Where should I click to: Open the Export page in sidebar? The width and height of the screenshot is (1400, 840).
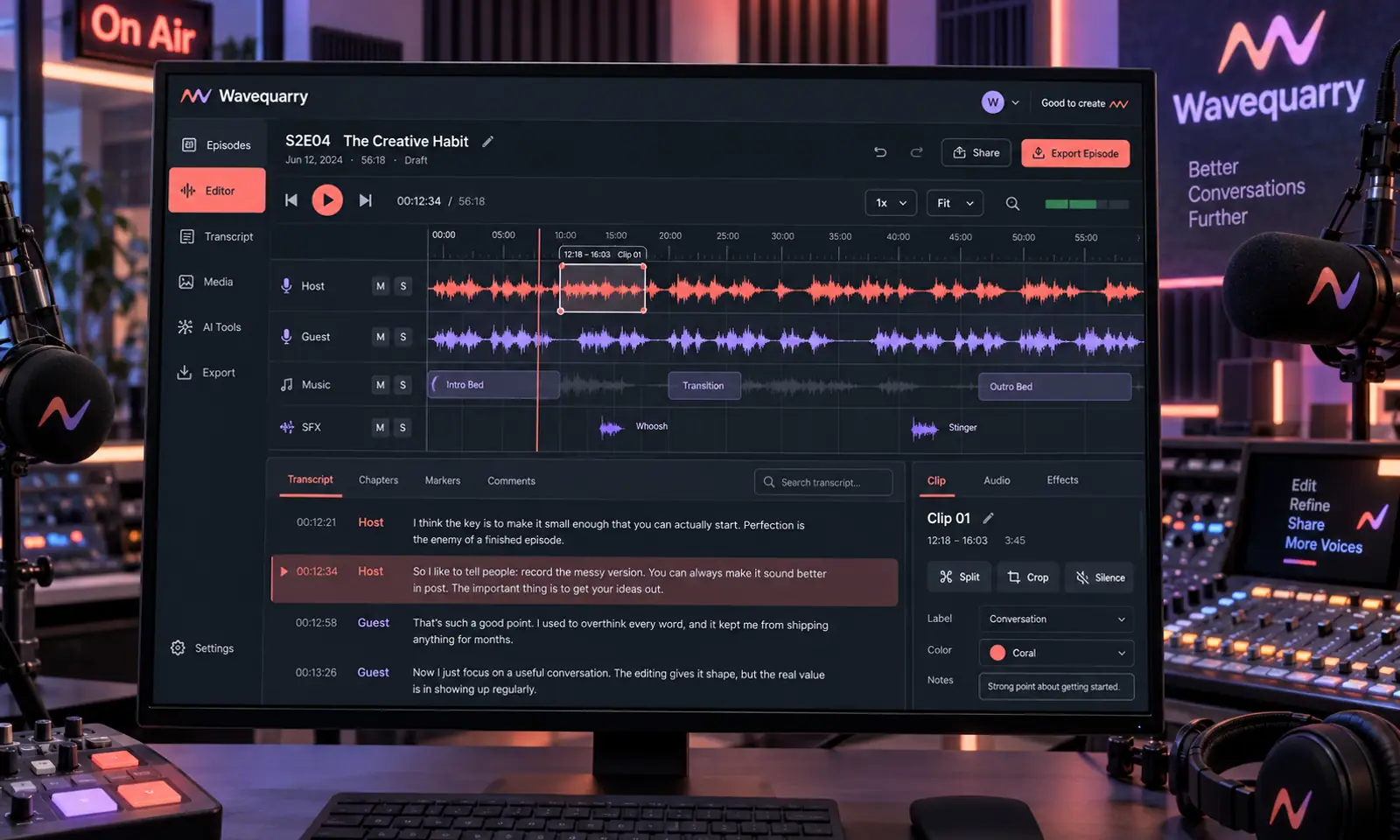[206, 373]
